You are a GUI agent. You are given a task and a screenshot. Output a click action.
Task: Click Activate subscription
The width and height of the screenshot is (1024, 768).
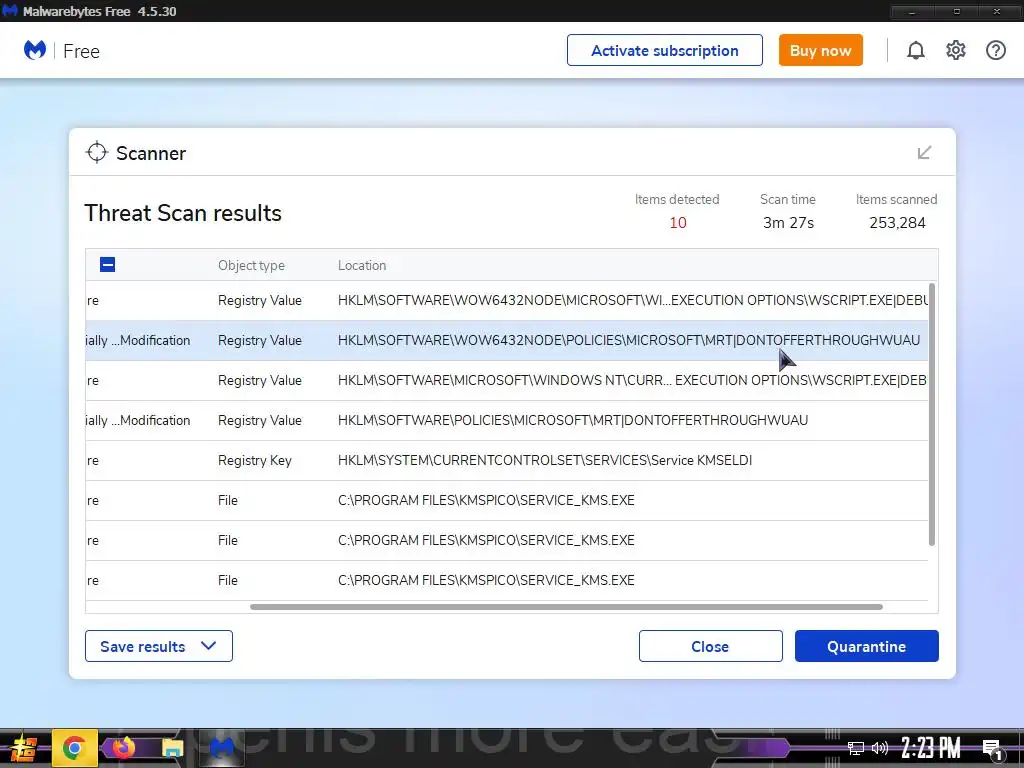click(665, 50)
